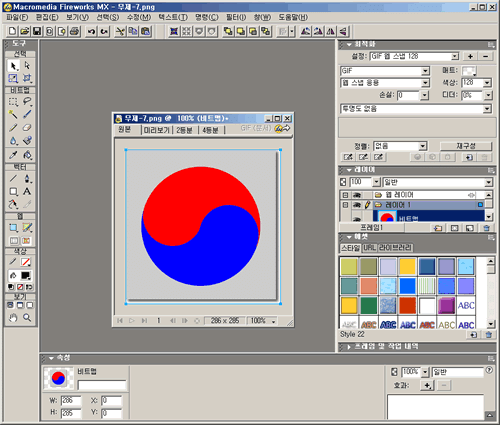The image size is (500, 425).
Task: Expand the Frames and History panel
Action: coord(349,347)
